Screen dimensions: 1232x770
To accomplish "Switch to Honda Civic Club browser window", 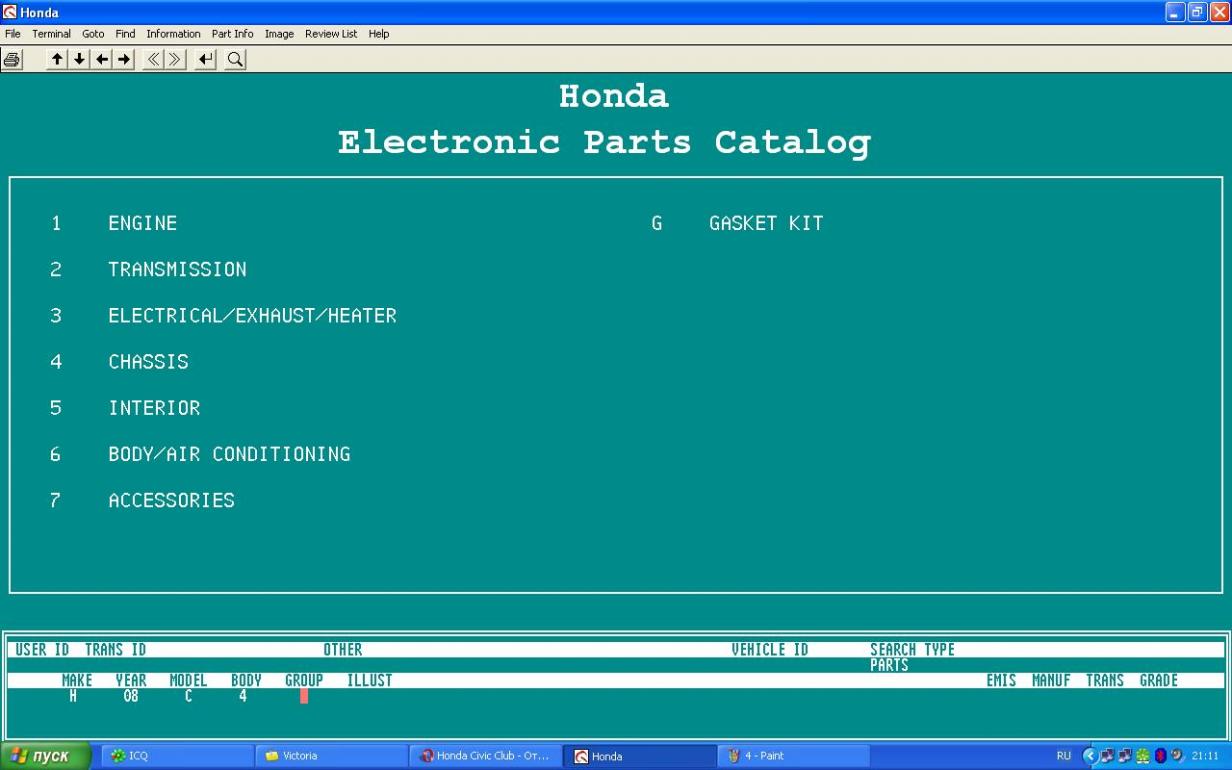I will point(485,756).
